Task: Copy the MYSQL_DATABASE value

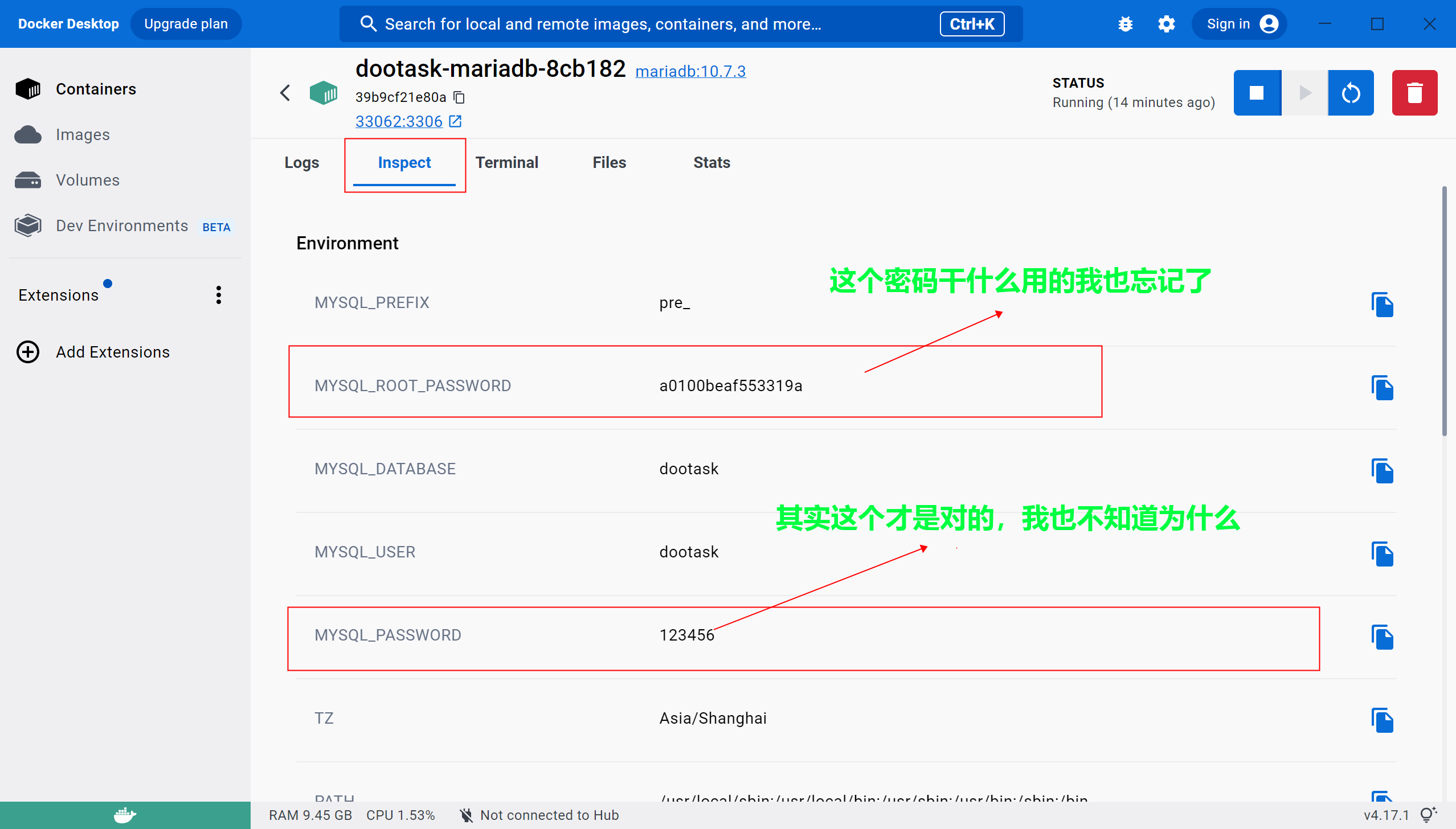Action: (1383, 471)
